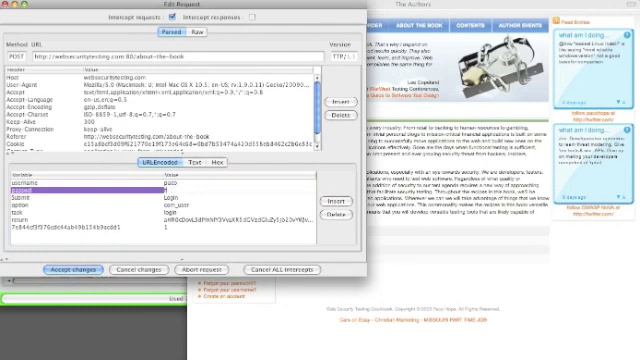This screenshot has height=360, width=640.
Task: Click the Feed Entries RSS icon
Action: click(556, 21)
